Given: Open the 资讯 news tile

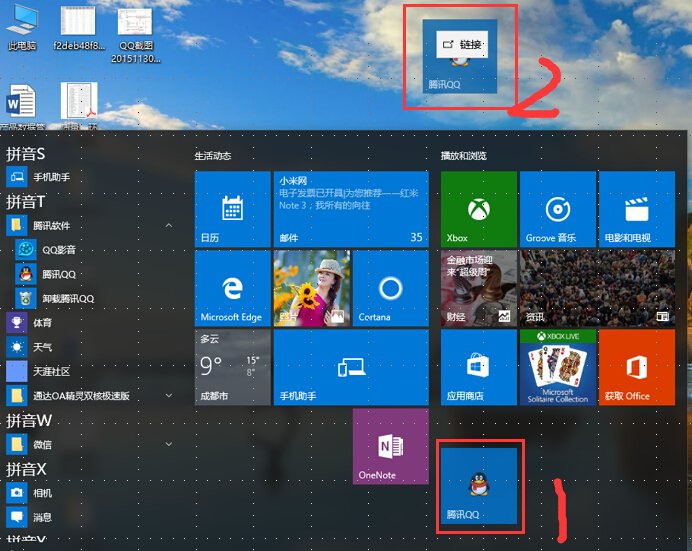Looking at the screenshot, I should (598, 289).
